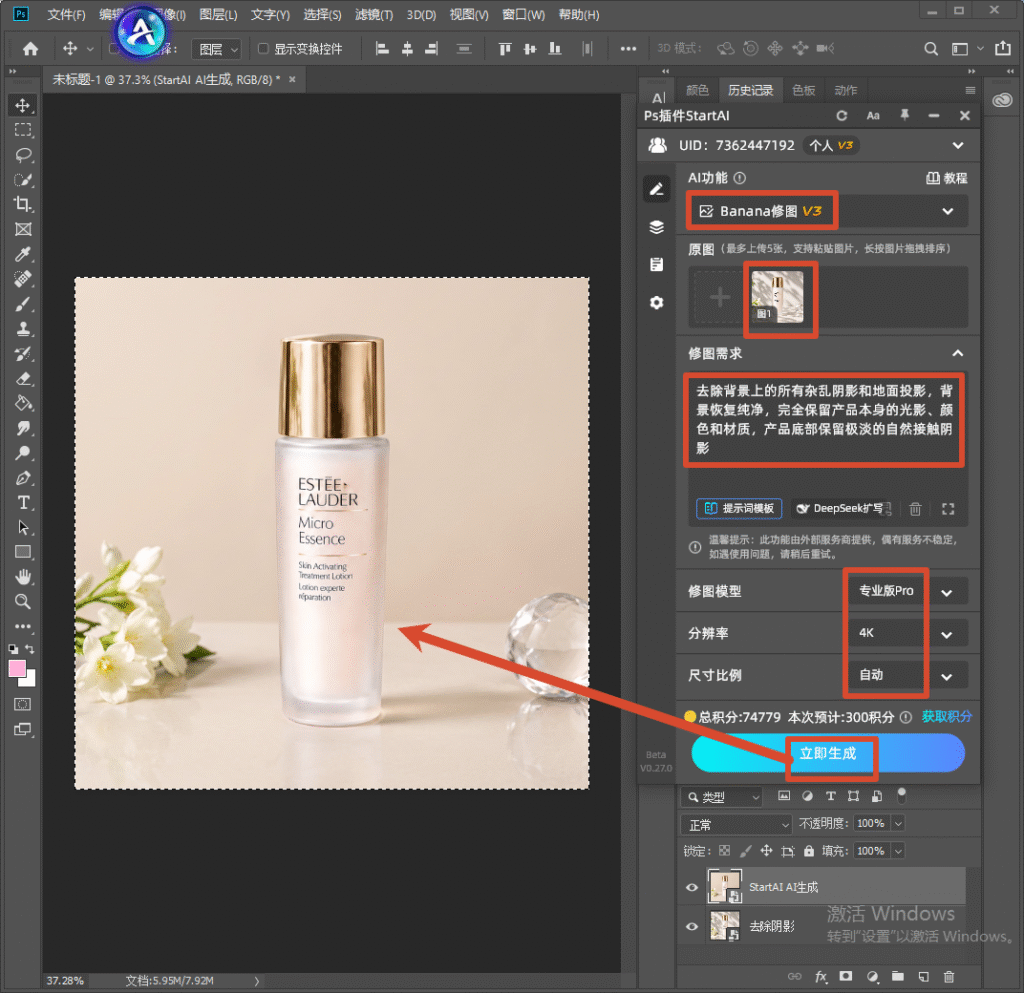Hide the StartAI AI生成 layer

(692, 887)
